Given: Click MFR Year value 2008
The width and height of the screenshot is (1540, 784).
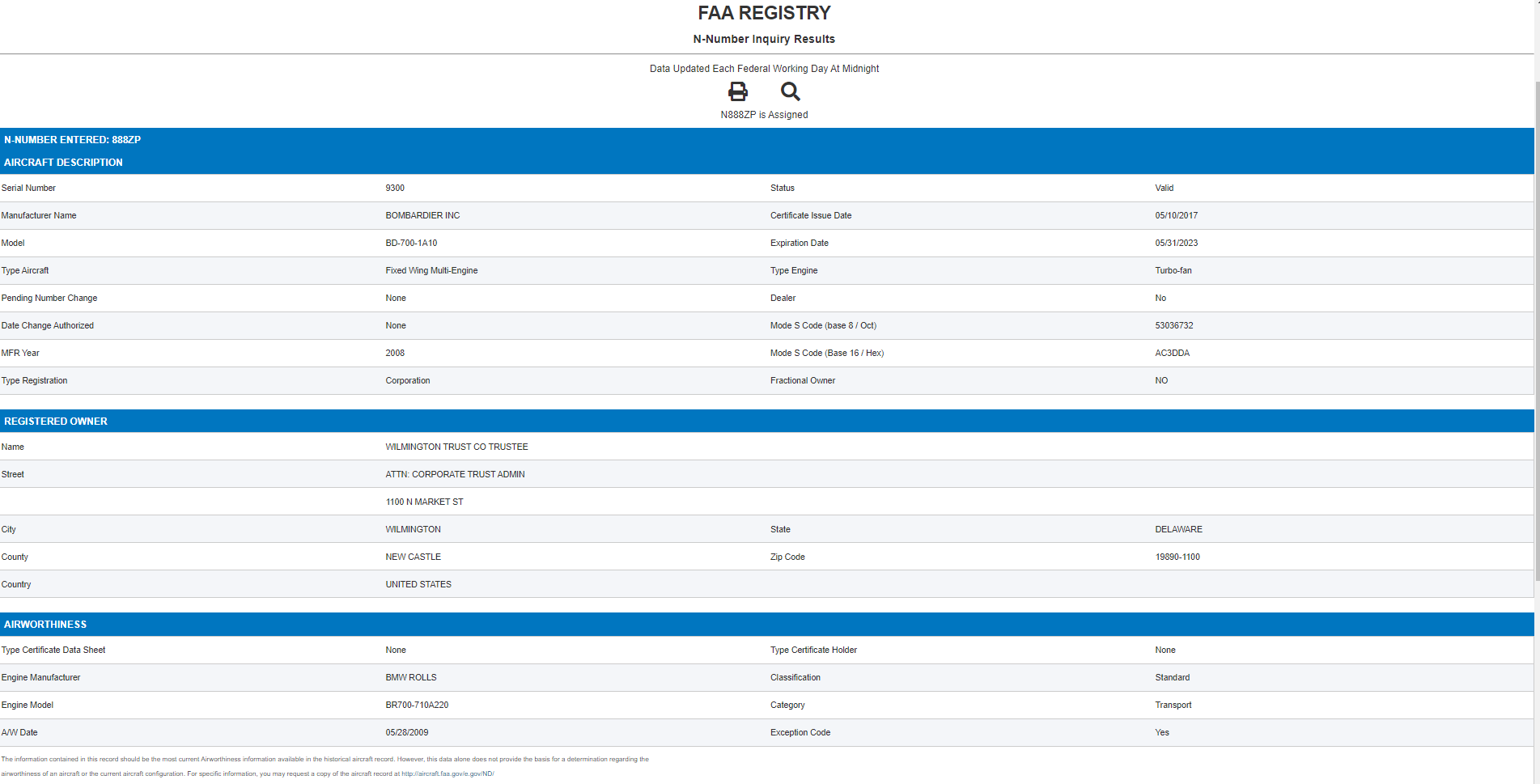Looking at the screenshot, I should click(395, 353).
